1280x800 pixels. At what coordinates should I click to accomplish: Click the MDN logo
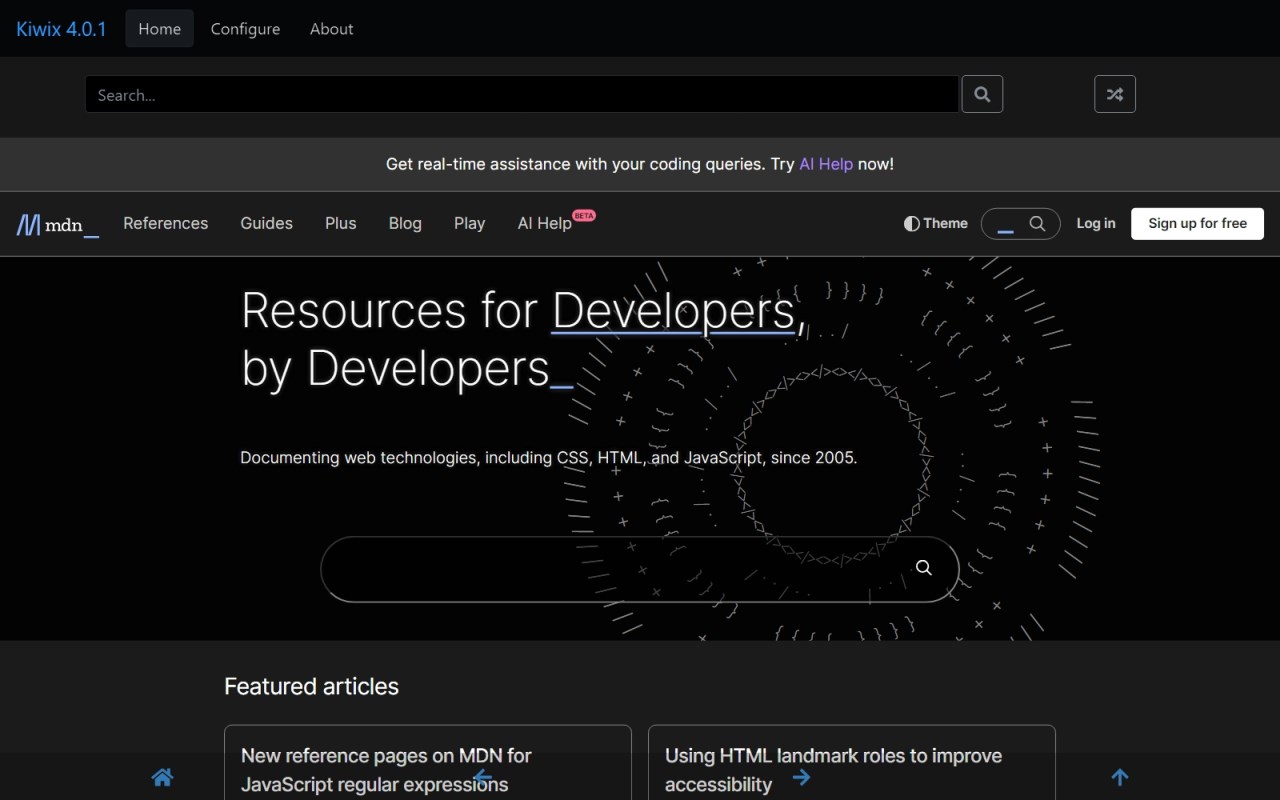(x=58, y=224)
